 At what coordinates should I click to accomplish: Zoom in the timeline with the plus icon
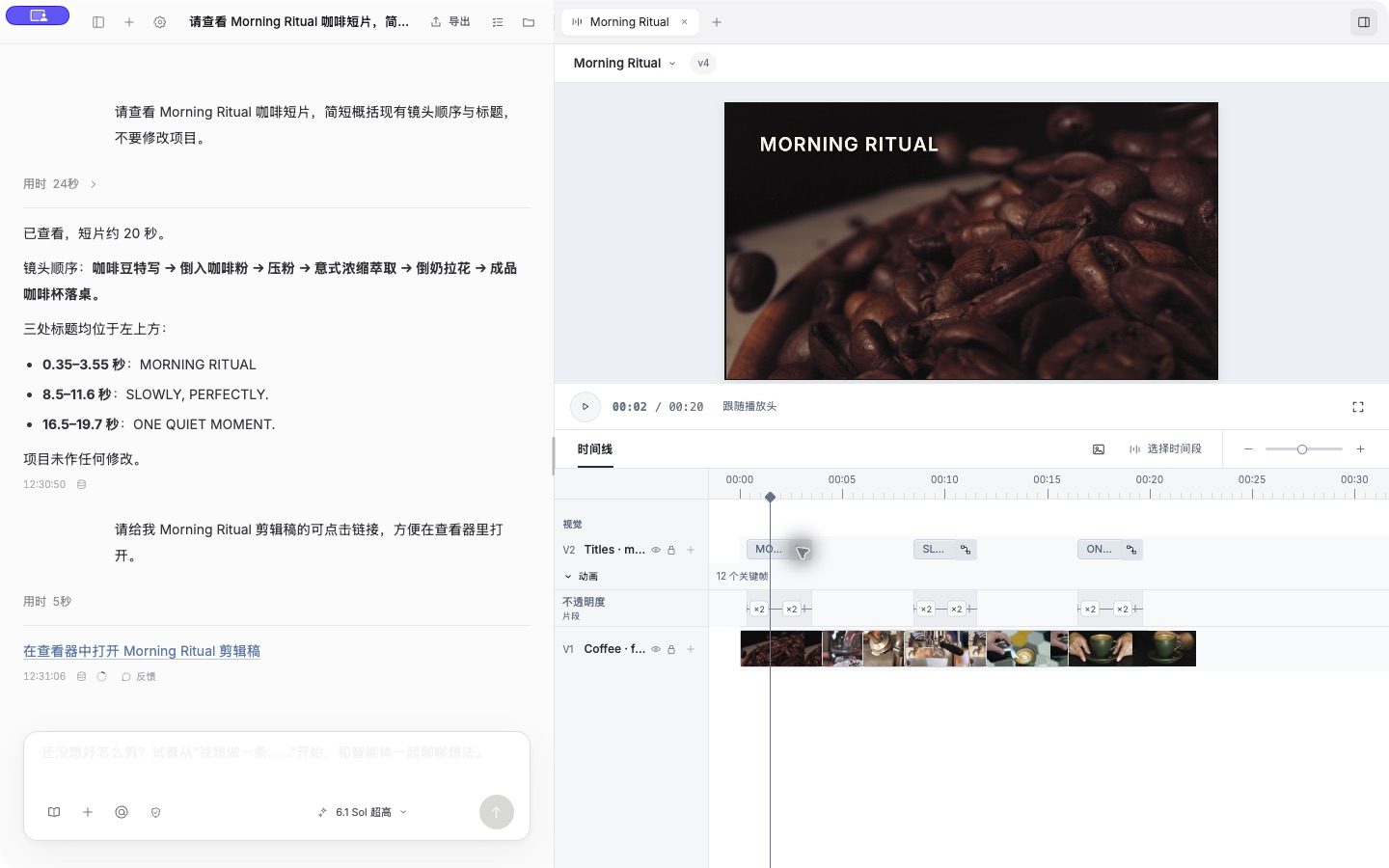(x=1361, y=449)
